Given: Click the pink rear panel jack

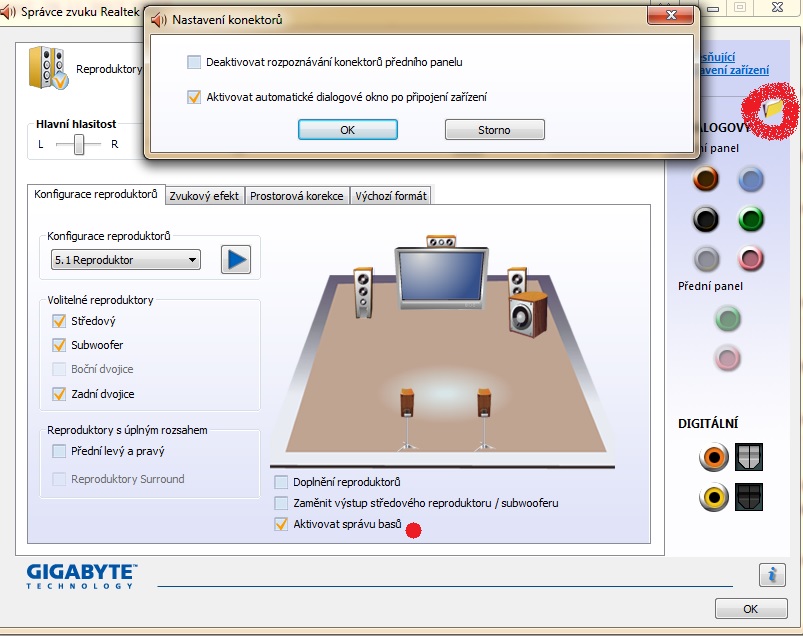Looking at the screenshot, I should click(751, 259).
